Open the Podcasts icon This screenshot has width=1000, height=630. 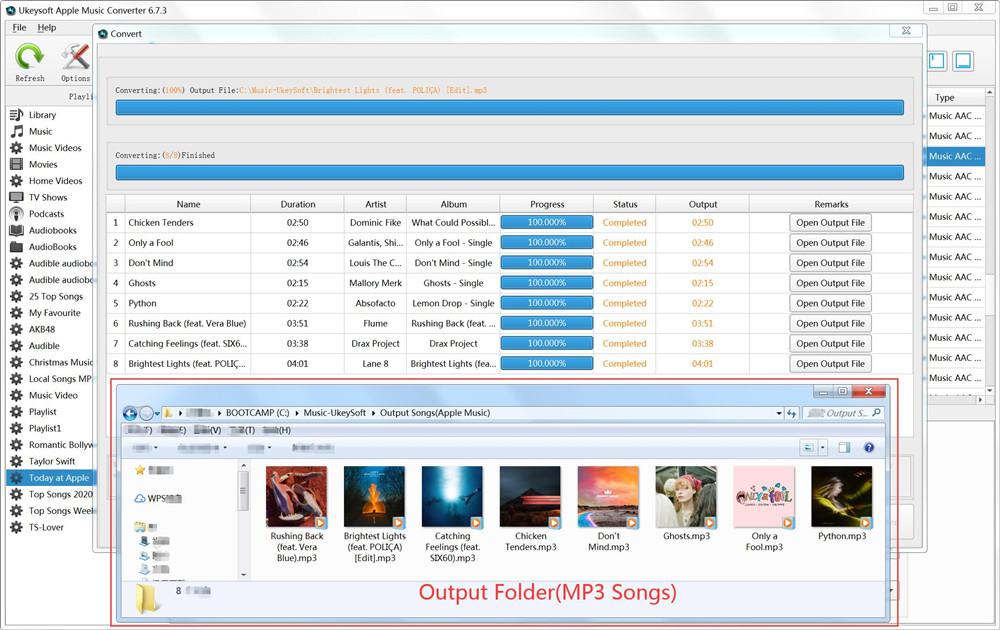point(17,214)
